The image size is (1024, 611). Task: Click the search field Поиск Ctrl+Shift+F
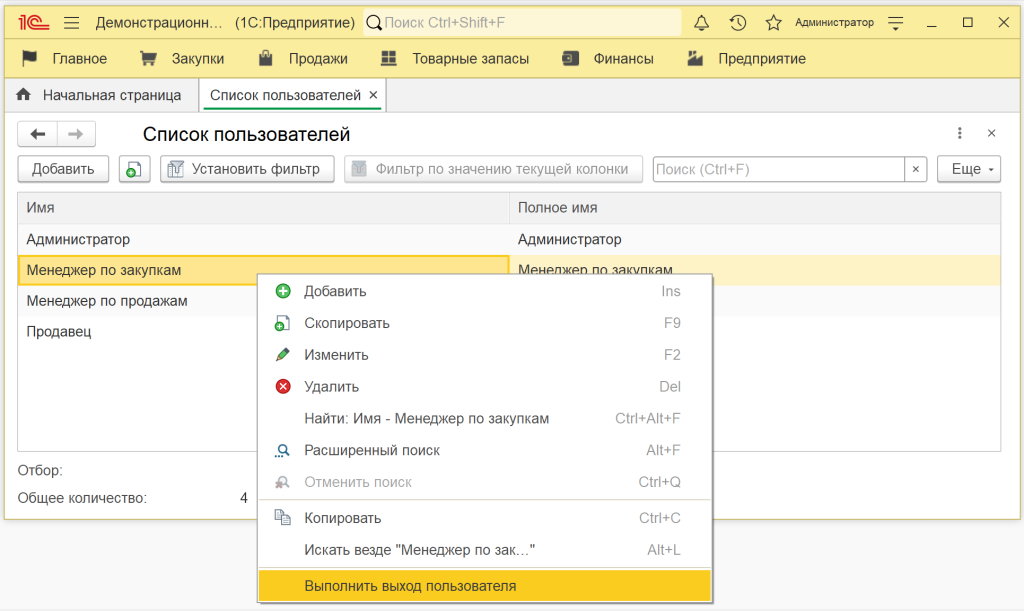pos(522,23)
